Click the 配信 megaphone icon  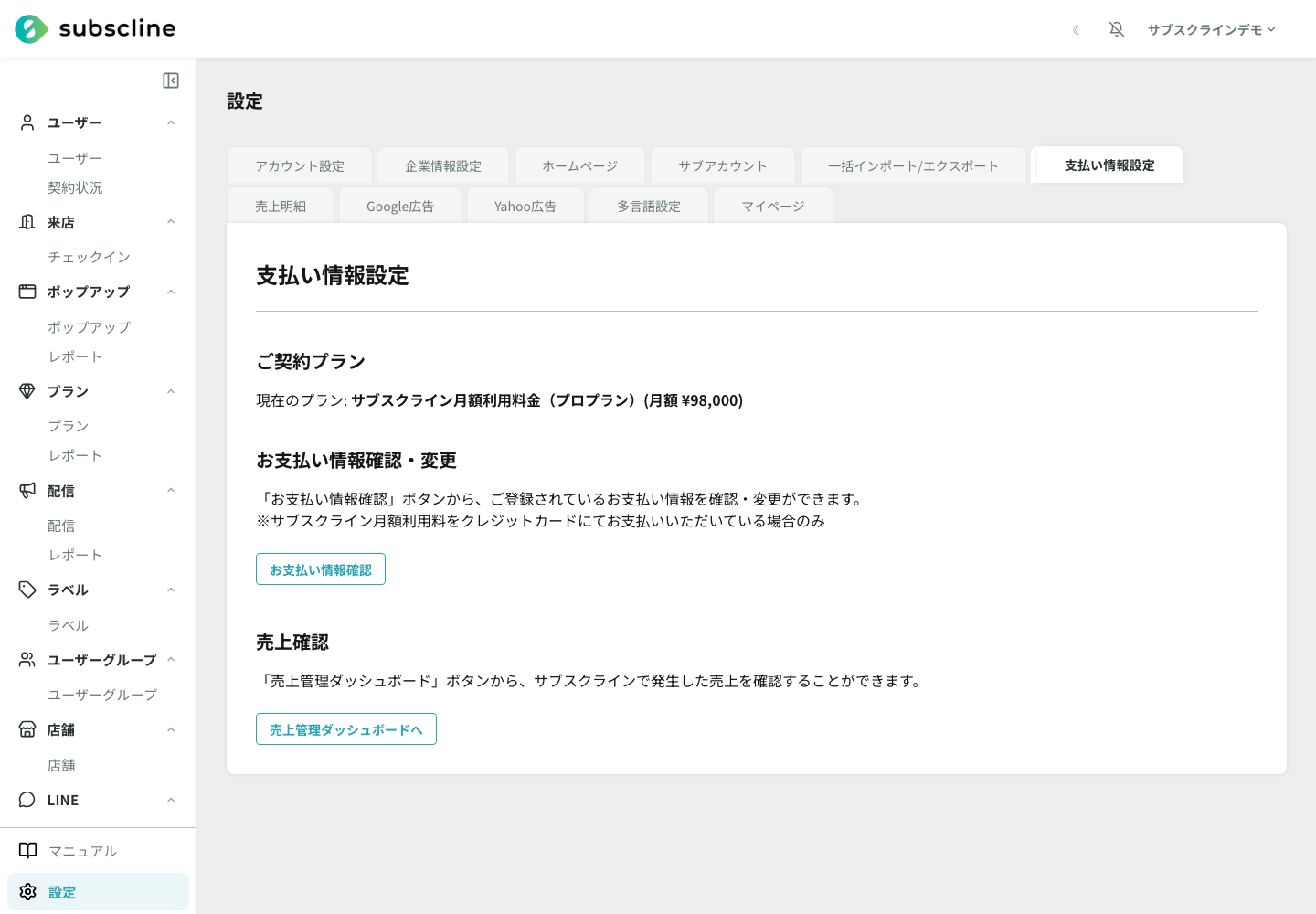click(x=27, y=491)
